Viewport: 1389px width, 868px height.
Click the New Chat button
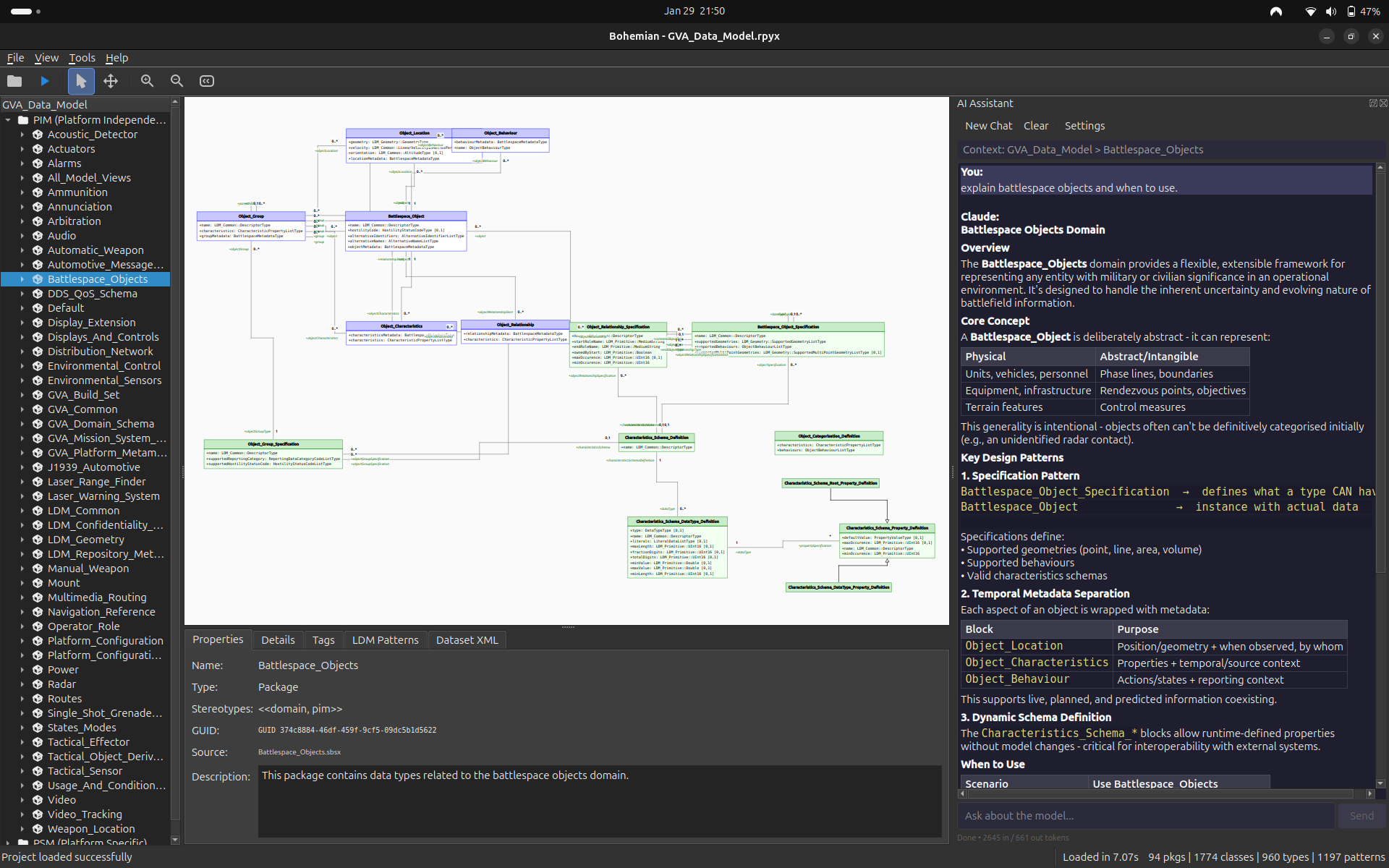pos(988,126)
